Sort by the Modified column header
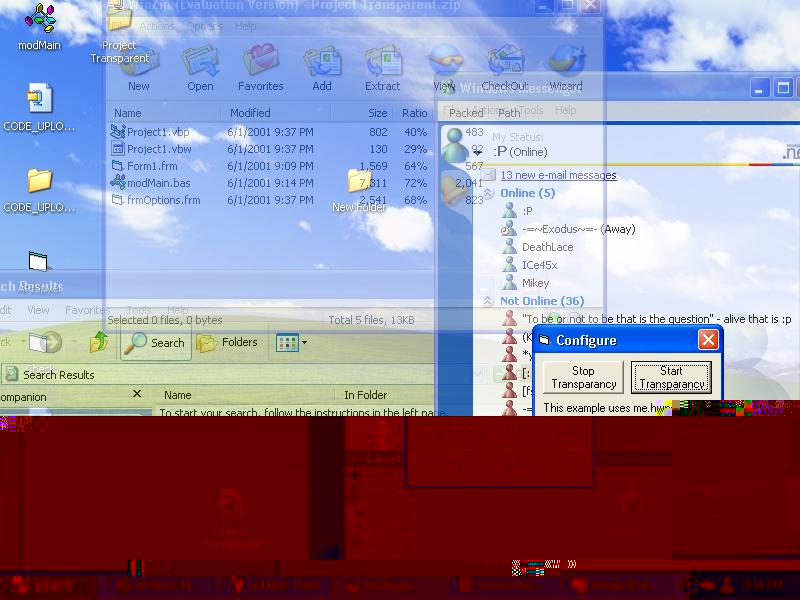Viewport: 800px width, 600px height. [250, 113]
